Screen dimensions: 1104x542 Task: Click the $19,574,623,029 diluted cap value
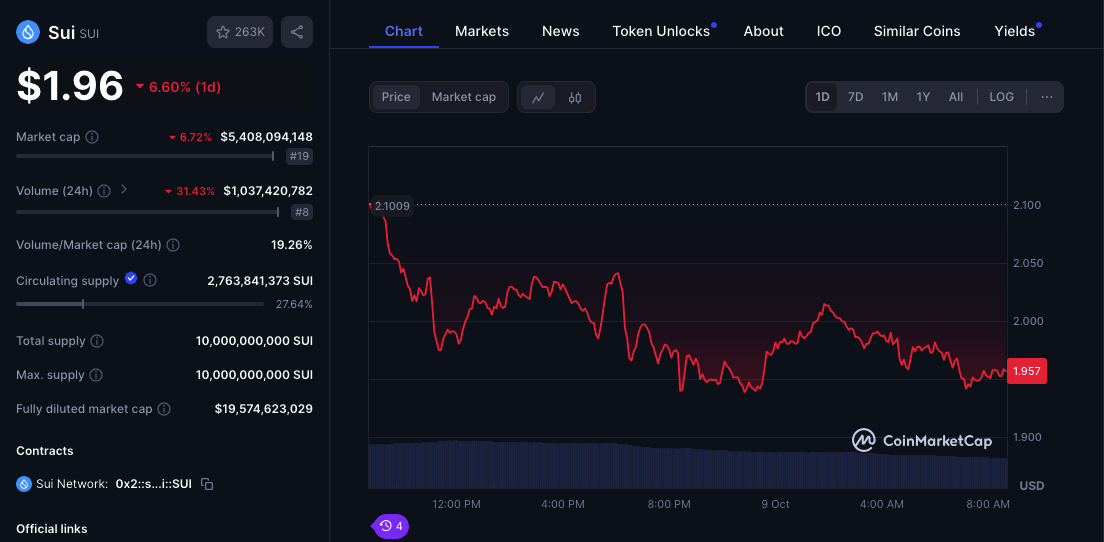pos(264,408)
